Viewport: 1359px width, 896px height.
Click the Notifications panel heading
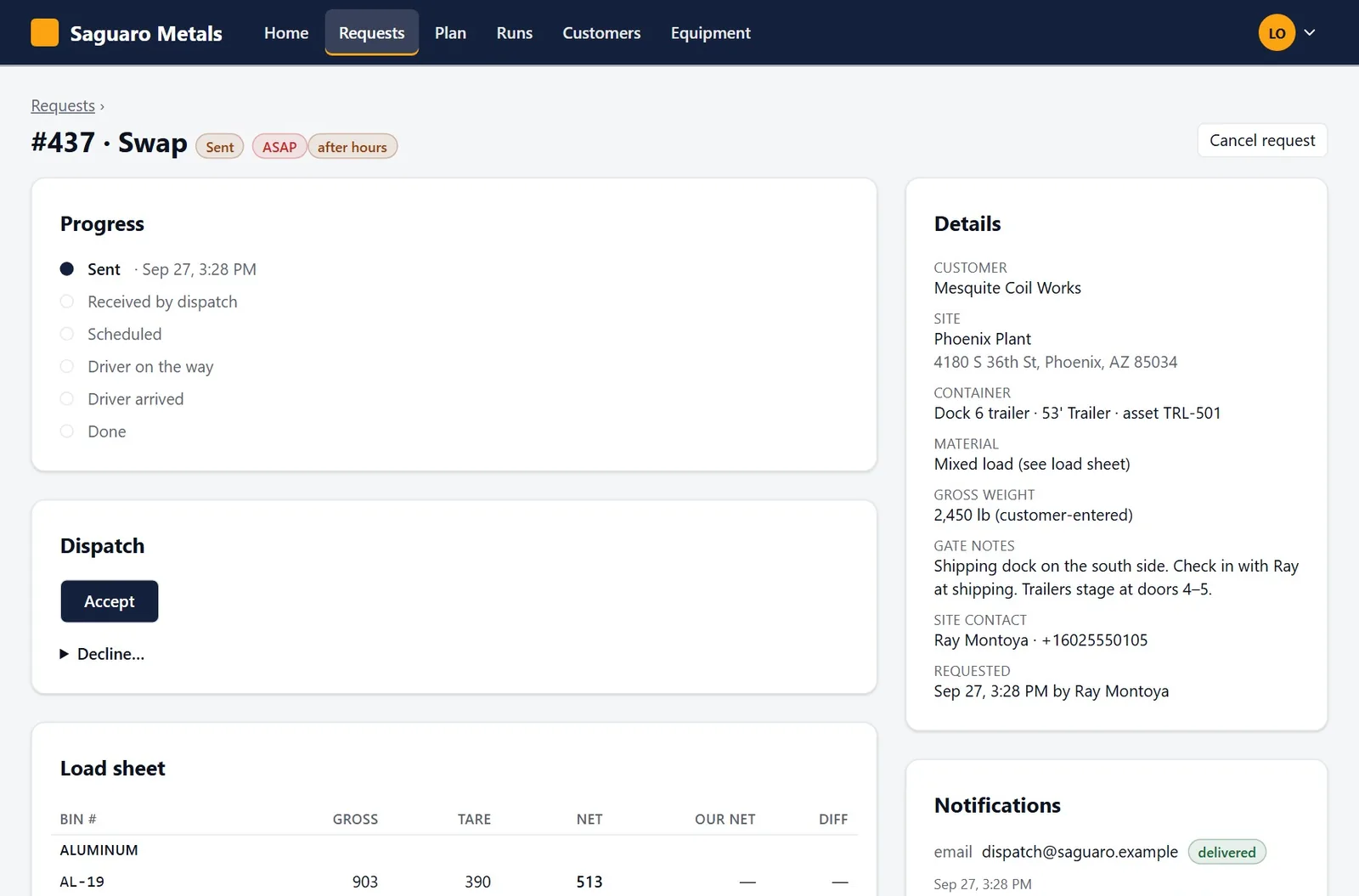pos(997,805)
